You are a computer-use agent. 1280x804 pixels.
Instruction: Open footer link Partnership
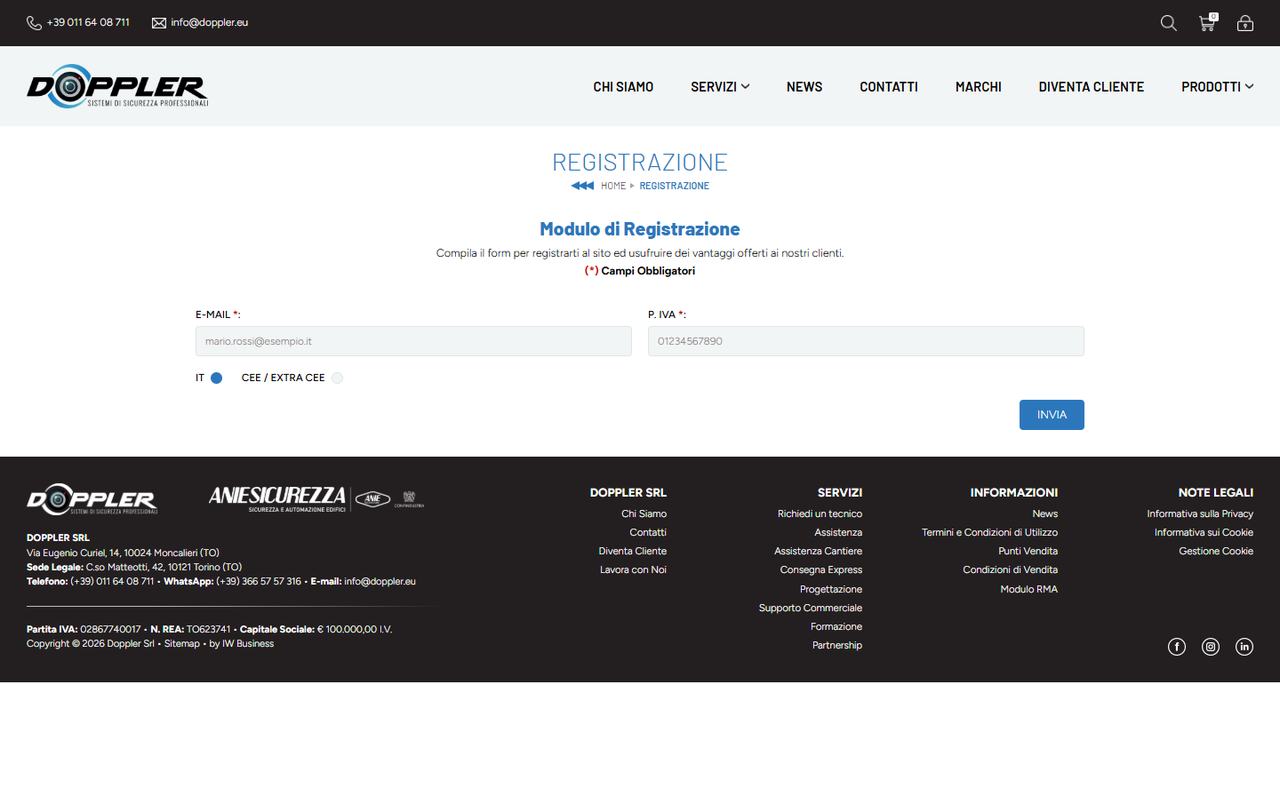[x=837, y=646]
